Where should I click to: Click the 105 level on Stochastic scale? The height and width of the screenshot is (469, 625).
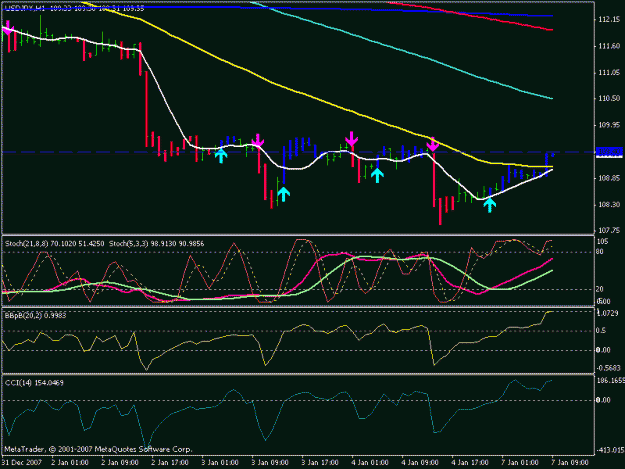[x=602, y=241]
